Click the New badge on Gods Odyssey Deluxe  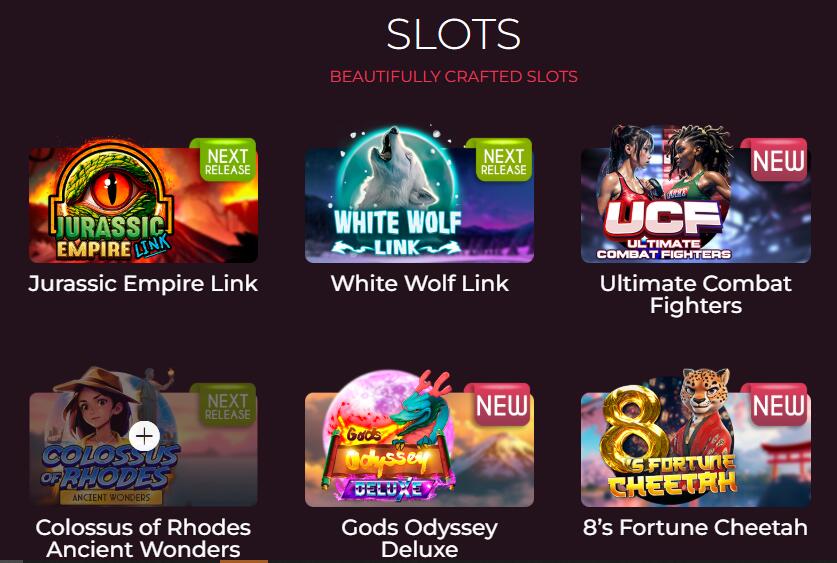498,405
